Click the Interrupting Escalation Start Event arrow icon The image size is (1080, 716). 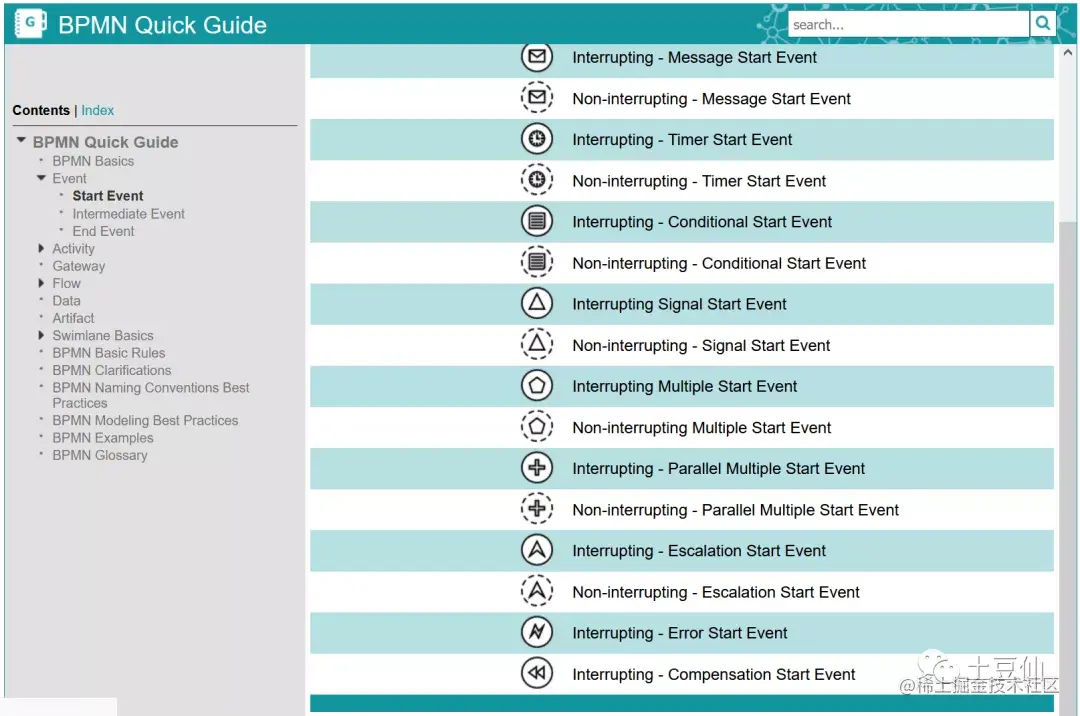[x=537, y=550]
